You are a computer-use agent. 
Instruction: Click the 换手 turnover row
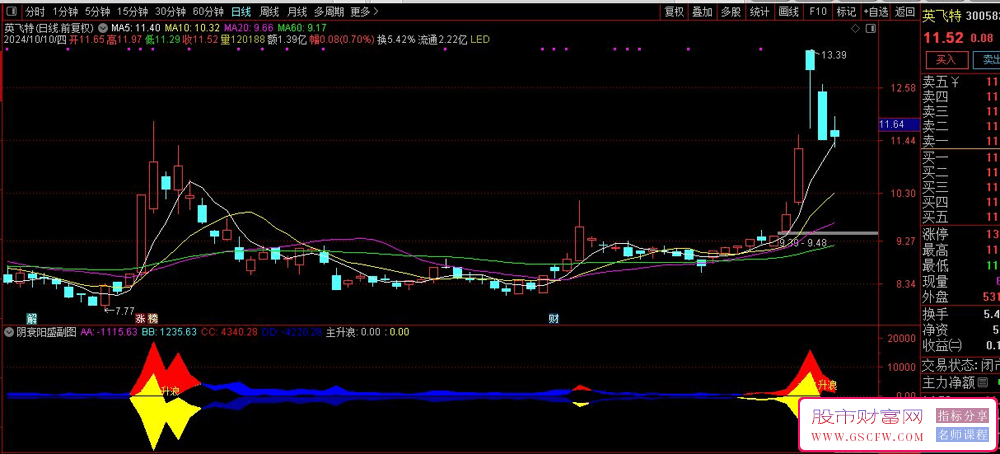(961, 314)
